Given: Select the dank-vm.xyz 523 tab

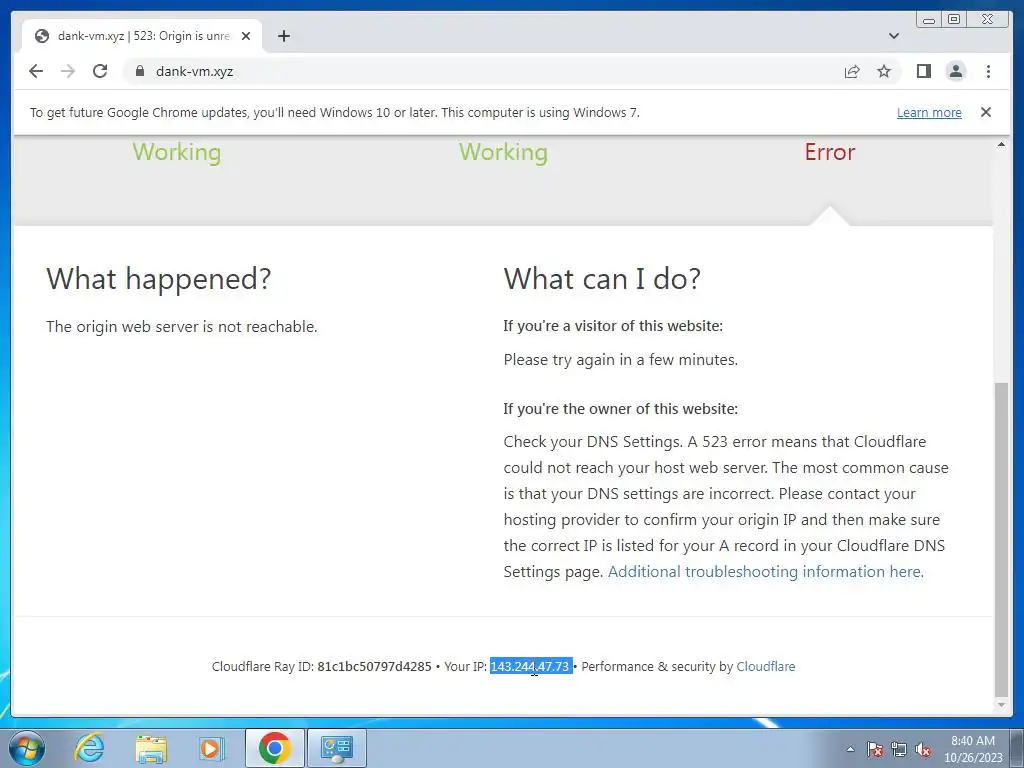Looking at the screenshot, I should 142,36.
